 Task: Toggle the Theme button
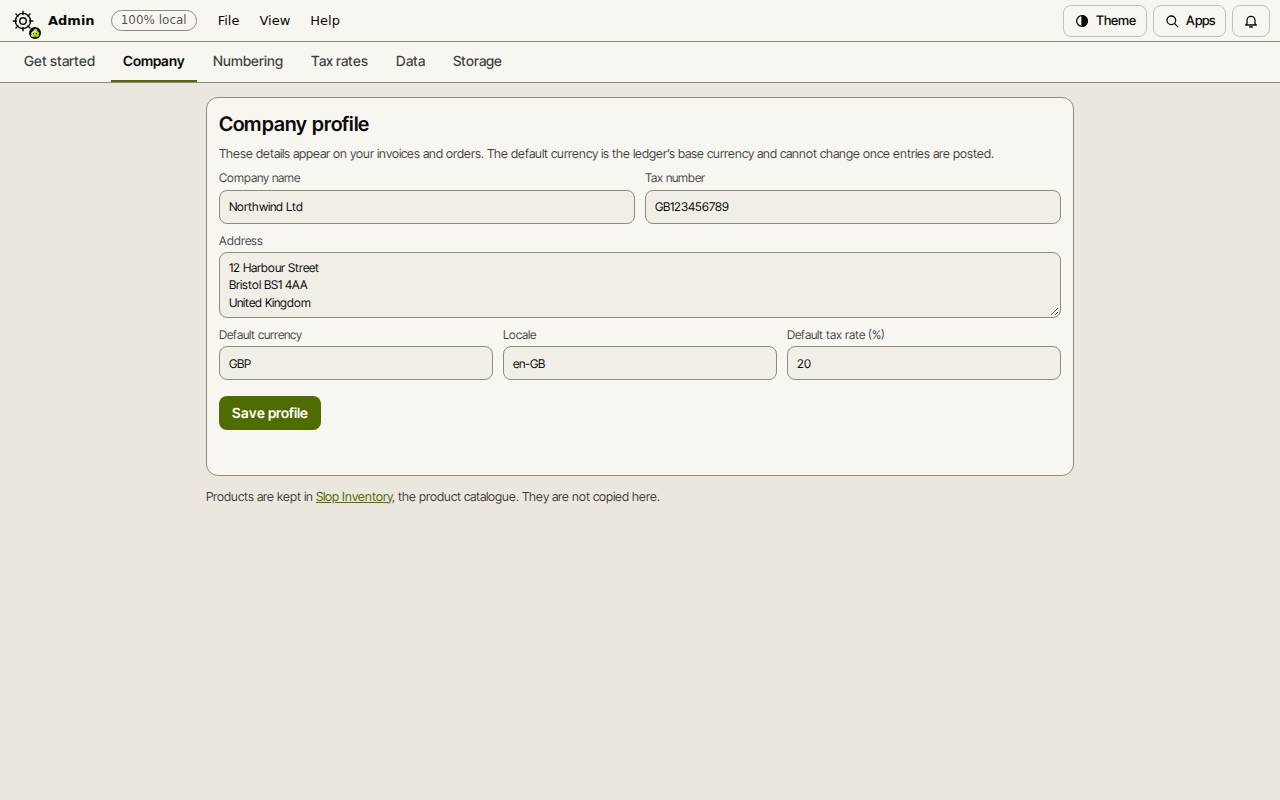[x=1105, y=21]
